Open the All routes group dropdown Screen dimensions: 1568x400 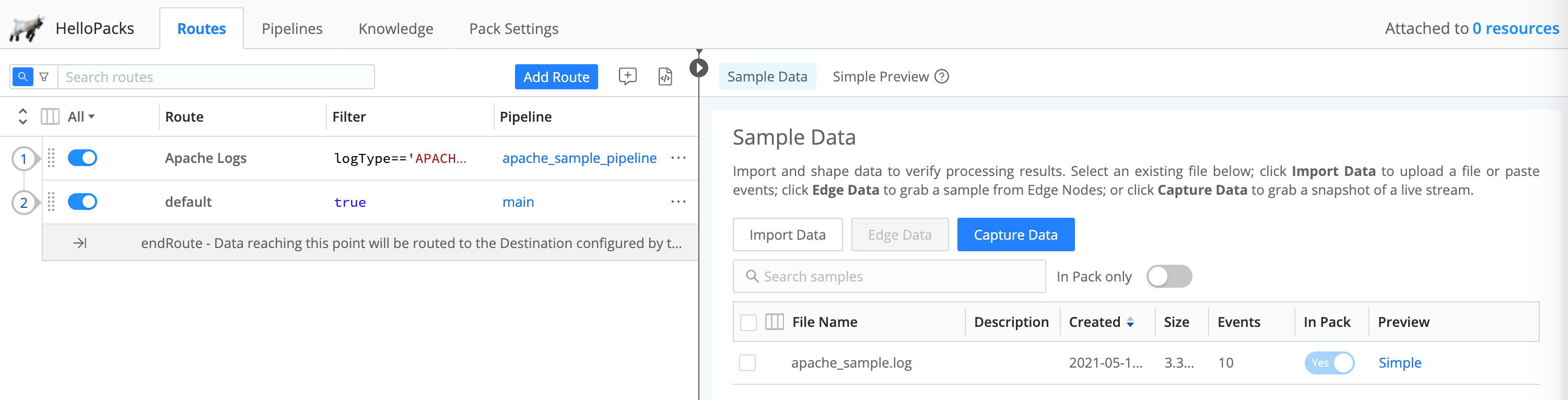point(81,116)
